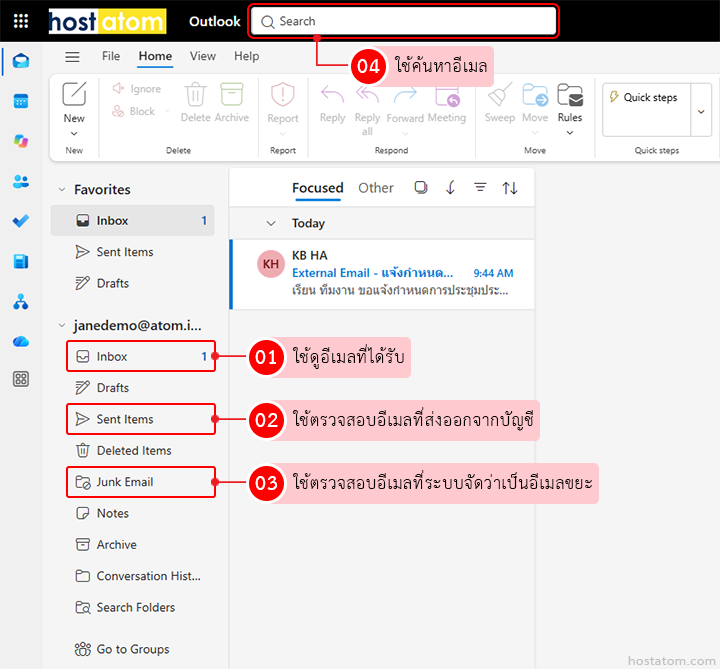Open Inbox under Favorites
The image size is (720, 669).
tap(132, 221)
